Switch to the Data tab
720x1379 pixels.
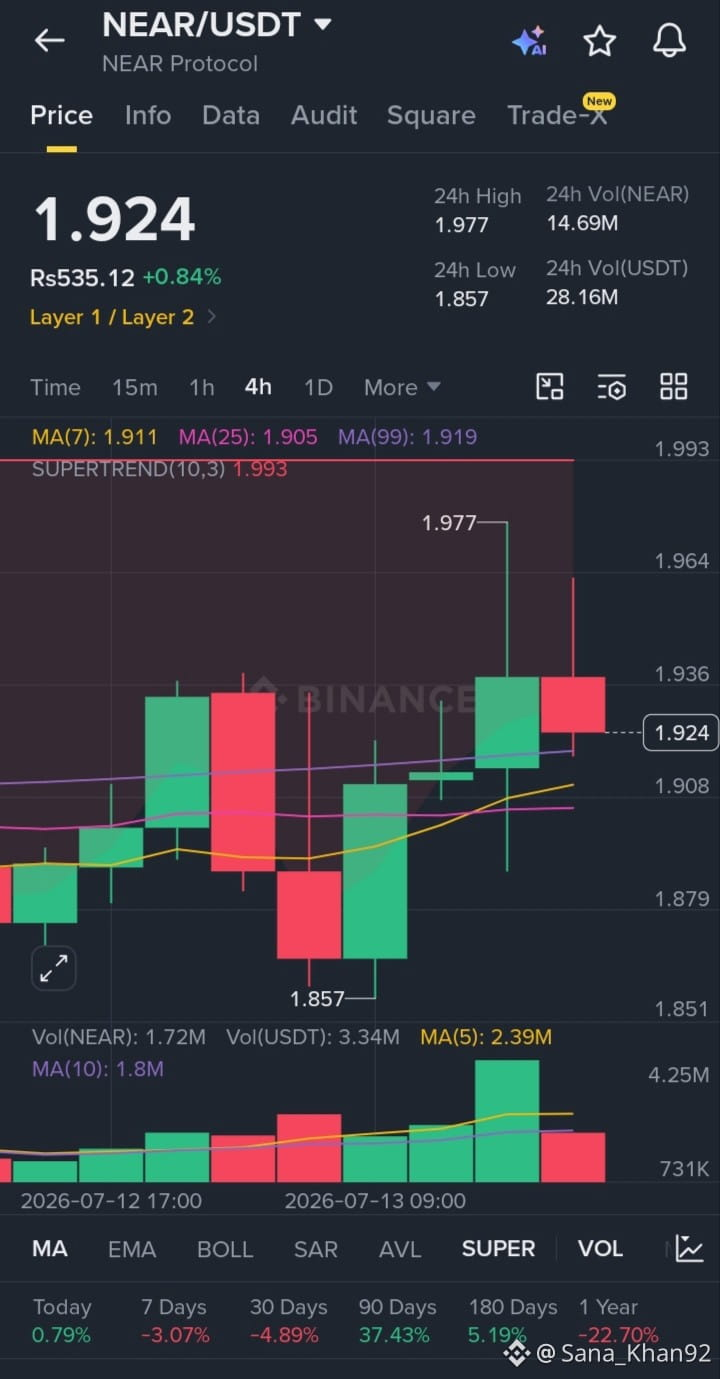click(231, 115)
